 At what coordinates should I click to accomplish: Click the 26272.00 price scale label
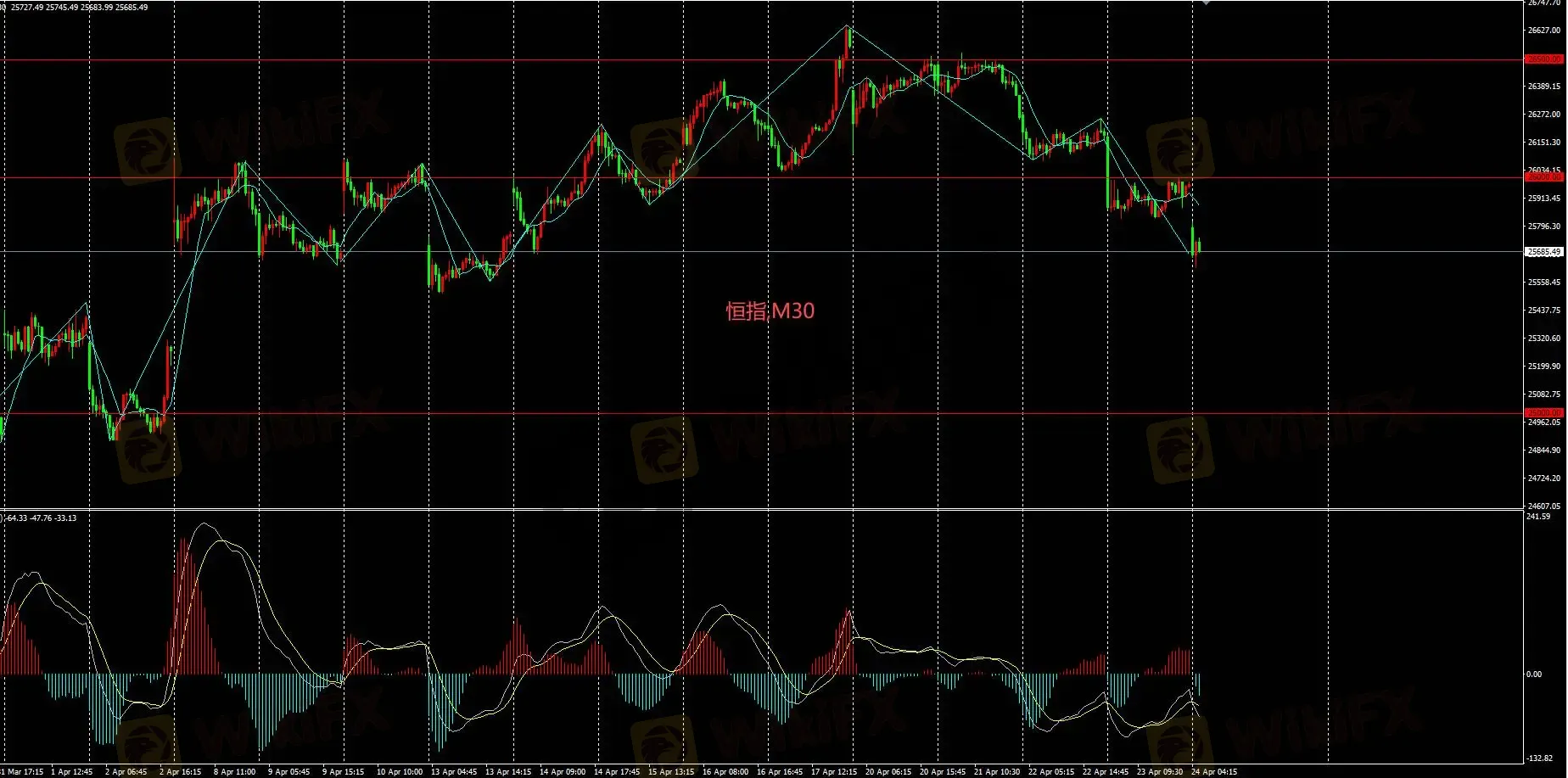pyautogui.click(x=1544, y=115)
